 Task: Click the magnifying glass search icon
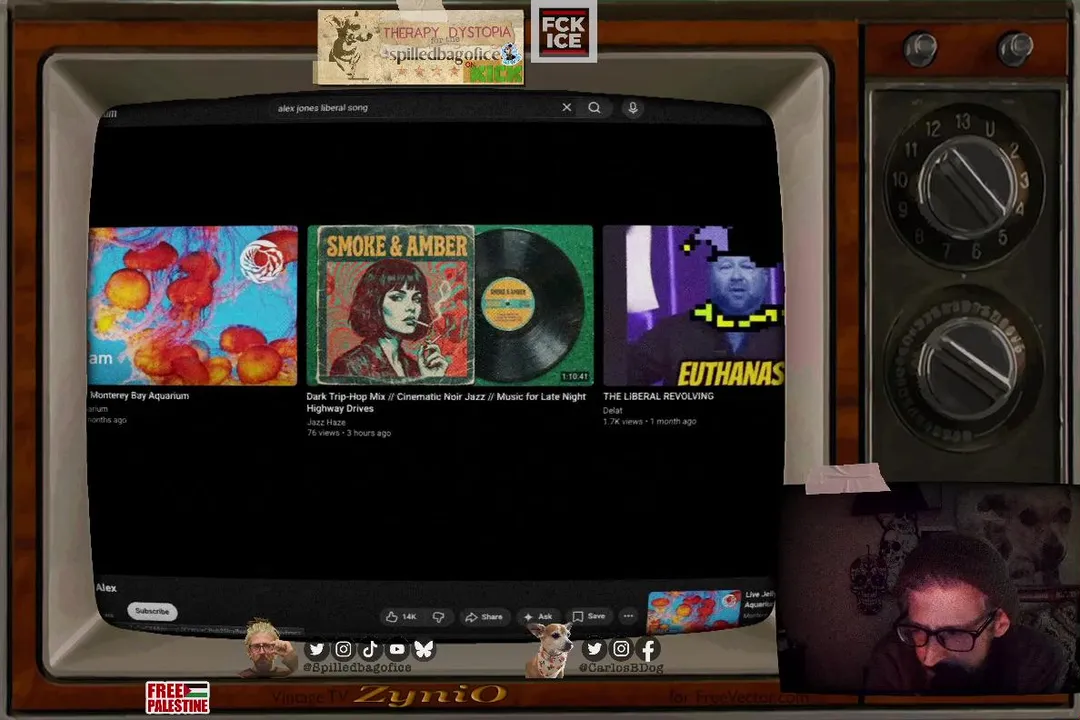coord(594,107)
